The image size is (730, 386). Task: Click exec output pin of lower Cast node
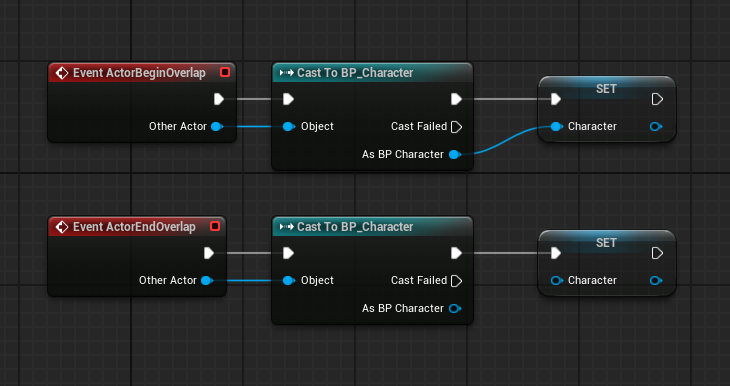[x=456, y=253]
